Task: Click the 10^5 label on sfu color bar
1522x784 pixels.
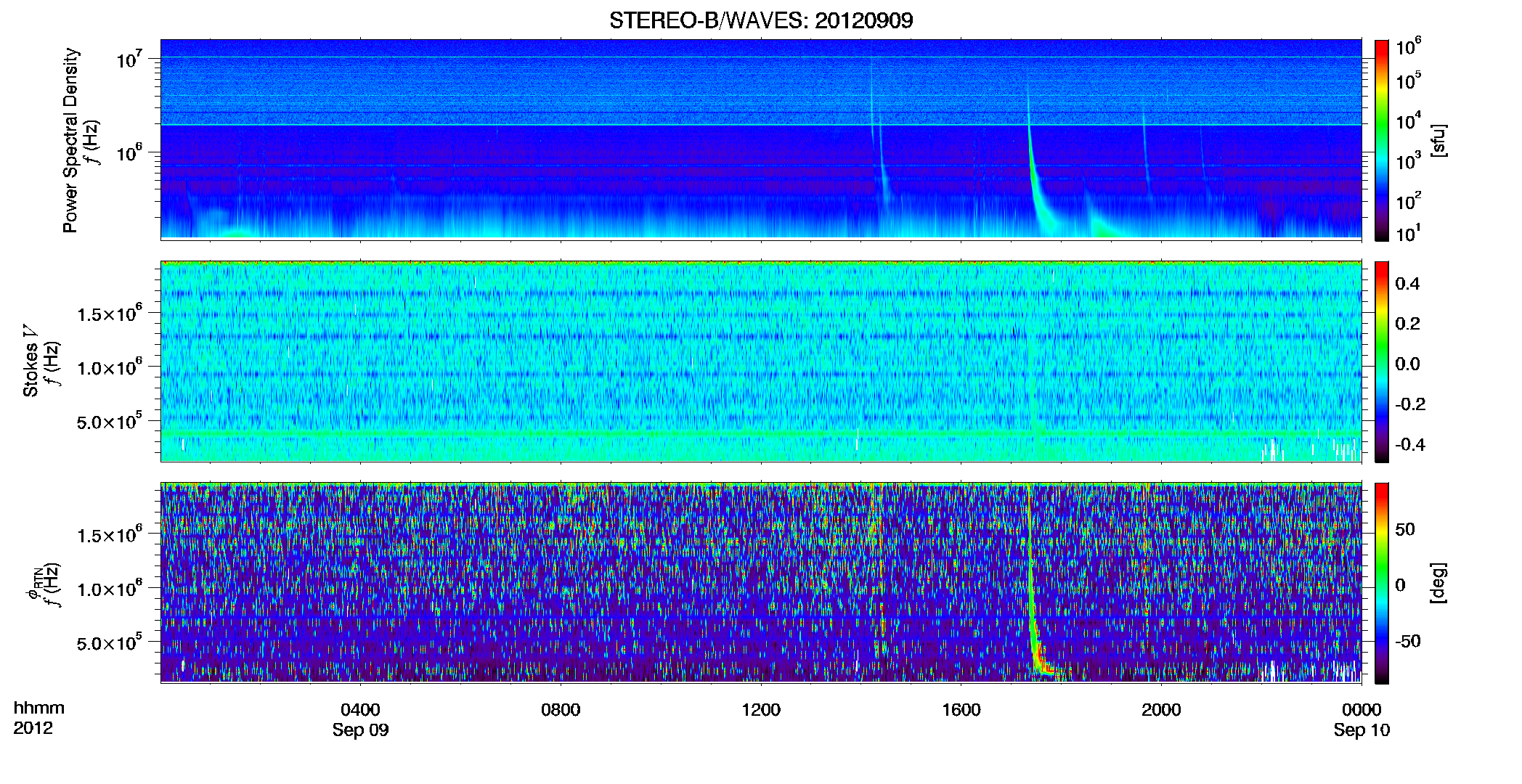Action: point(1409,81)
